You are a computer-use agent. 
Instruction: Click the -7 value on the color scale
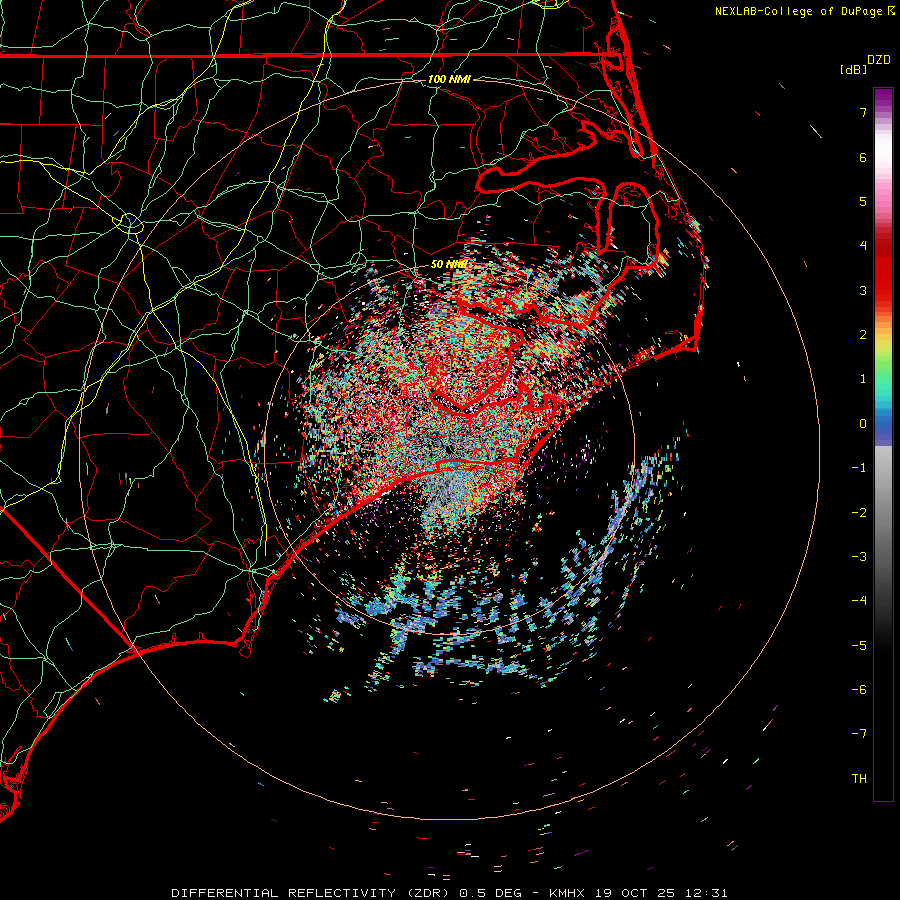(859, 734)
